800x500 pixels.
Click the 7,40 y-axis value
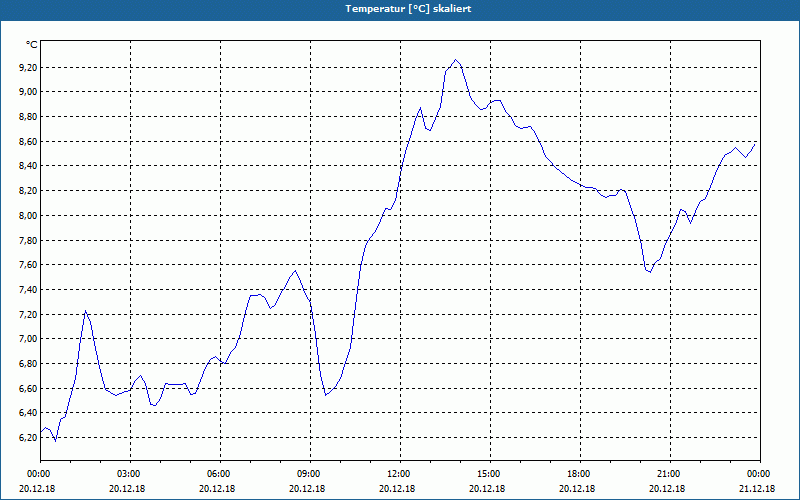tap(29, 290)
